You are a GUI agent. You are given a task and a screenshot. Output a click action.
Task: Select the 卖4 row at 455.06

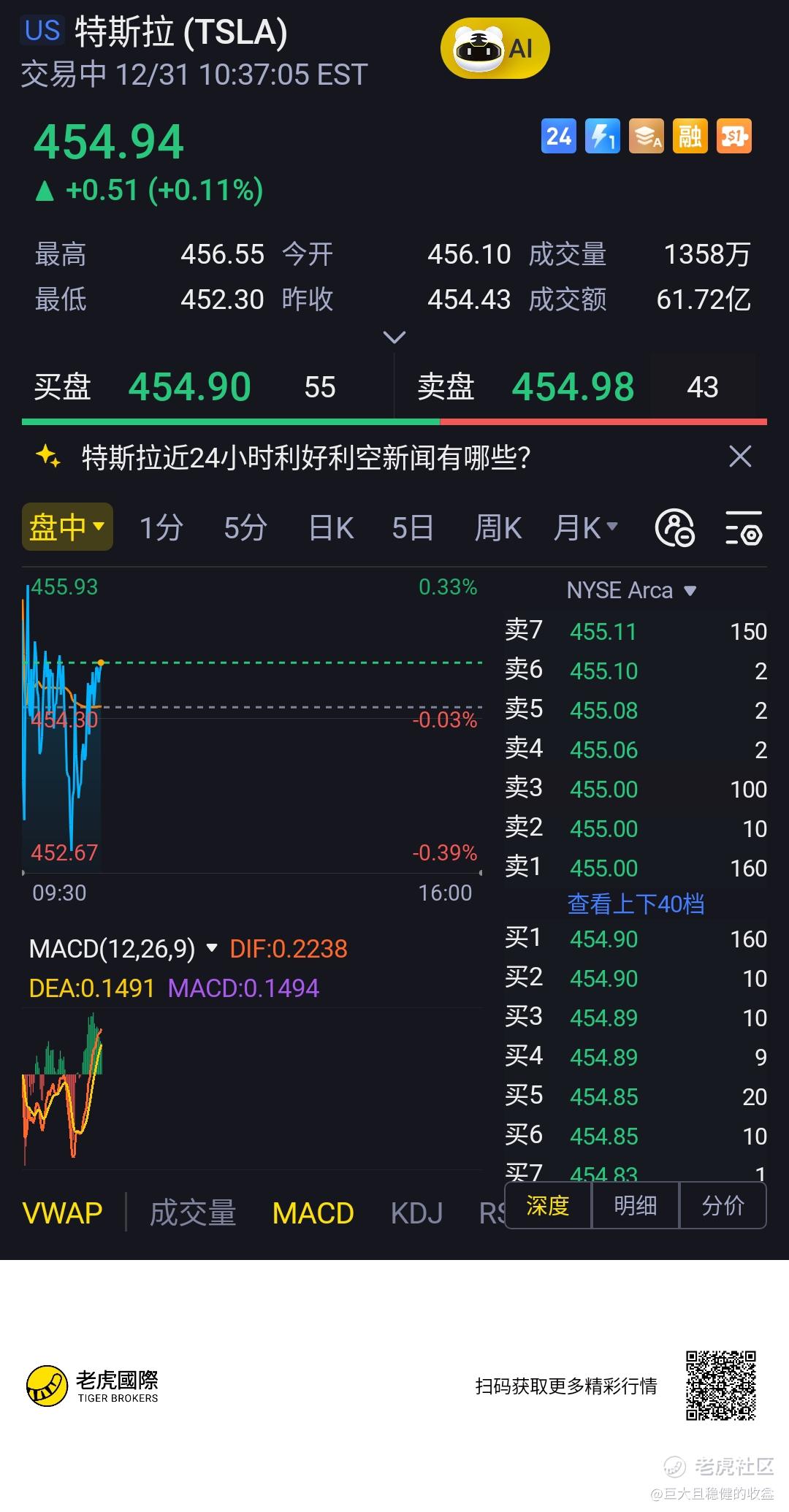coord(636,749)
